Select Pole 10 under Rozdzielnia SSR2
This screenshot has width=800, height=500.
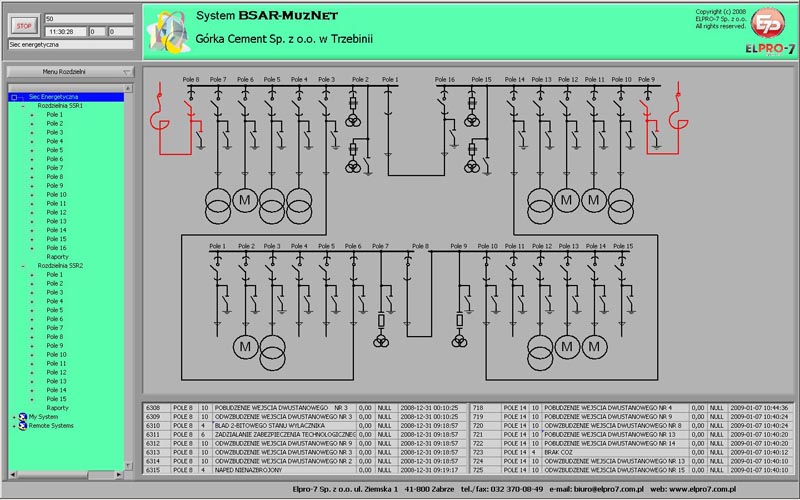[56, 355]
